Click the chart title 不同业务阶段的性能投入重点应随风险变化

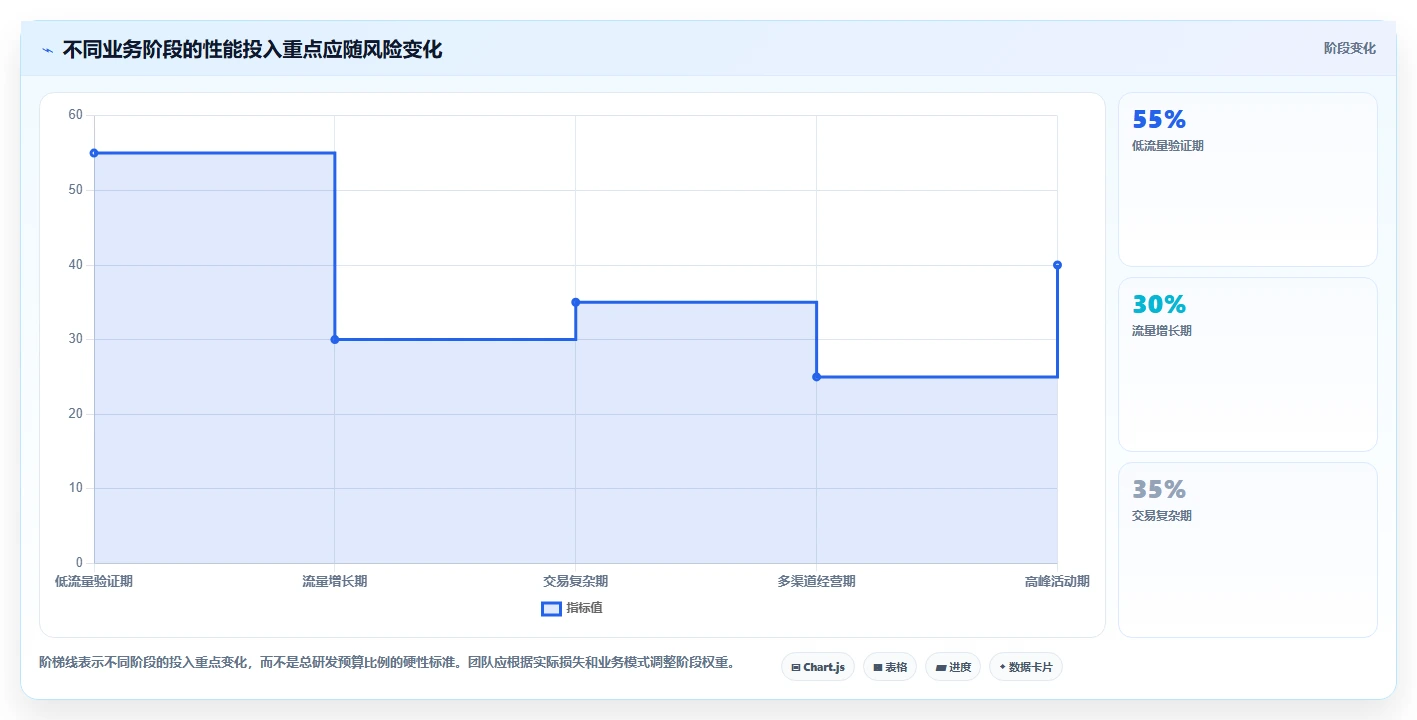tap(252, 49)
